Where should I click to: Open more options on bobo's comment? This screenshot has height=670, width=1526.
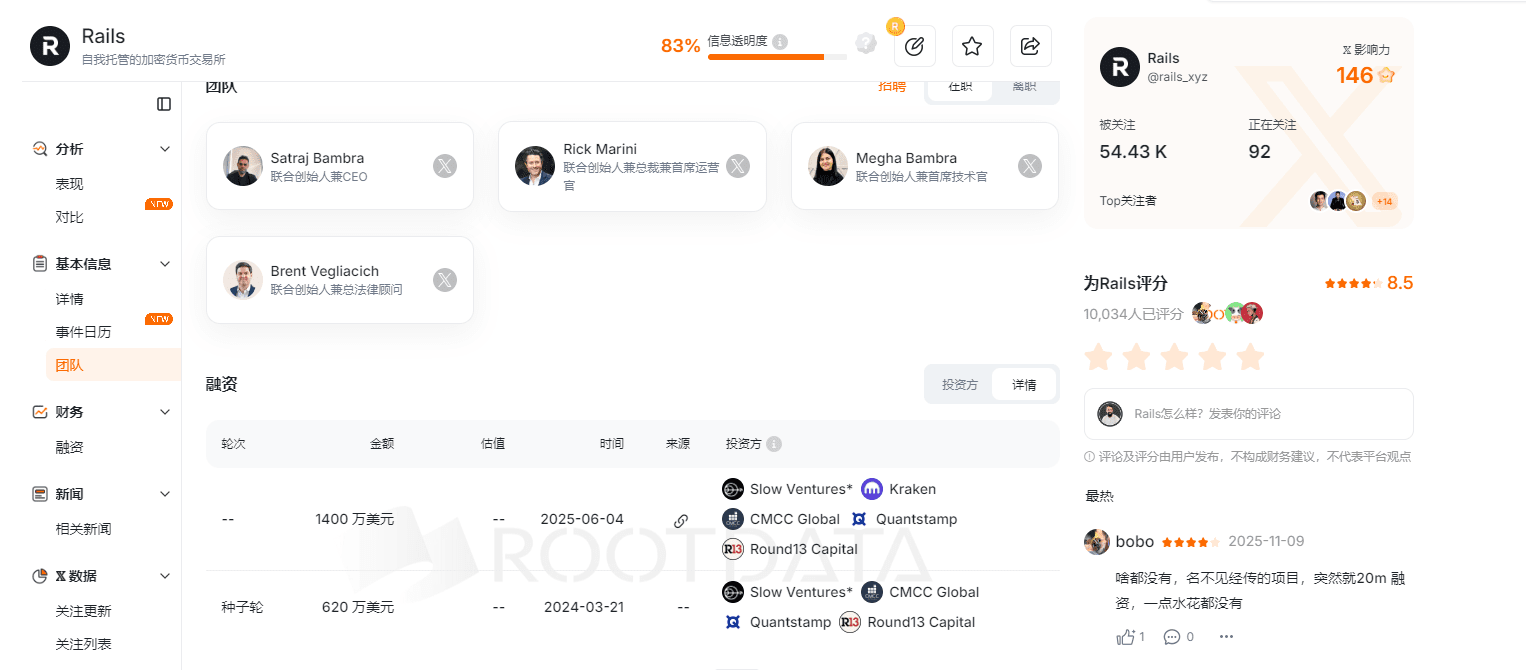click(x=1226, y=636)
